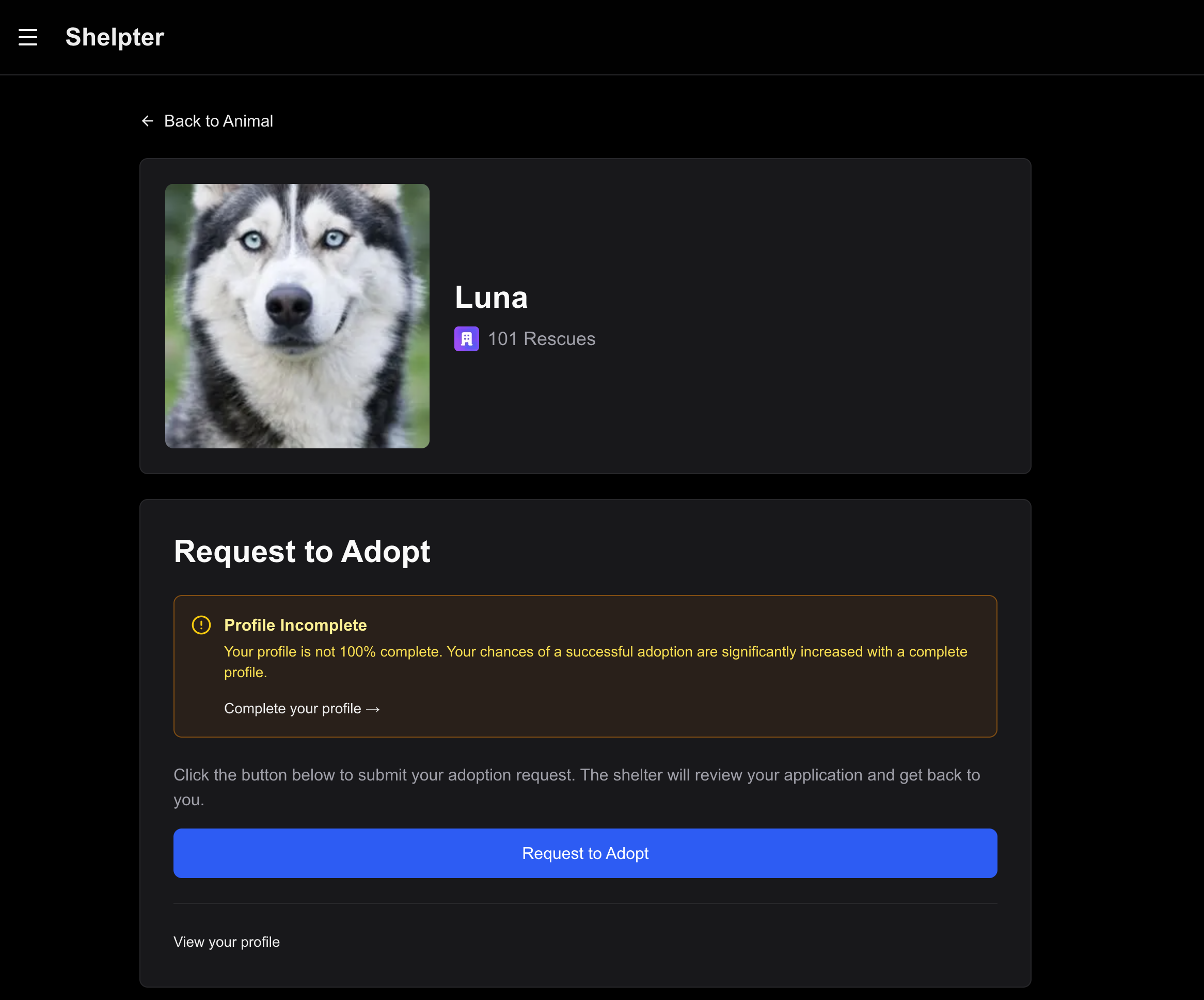Click the arrow on Complete your profile link
Screen dimensions: 1204x1000
pyautogui.click(x=373, y=709)
